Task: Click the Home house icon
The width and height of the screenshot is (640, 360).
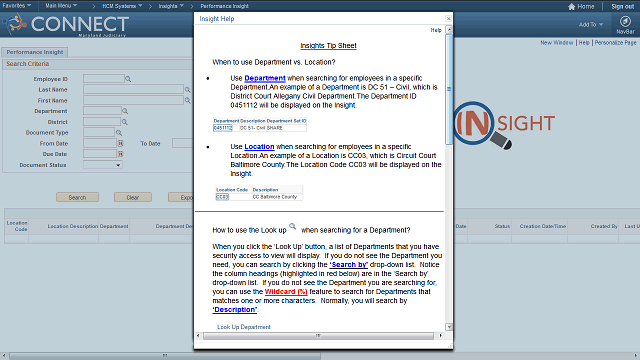Action: [571, 7]
